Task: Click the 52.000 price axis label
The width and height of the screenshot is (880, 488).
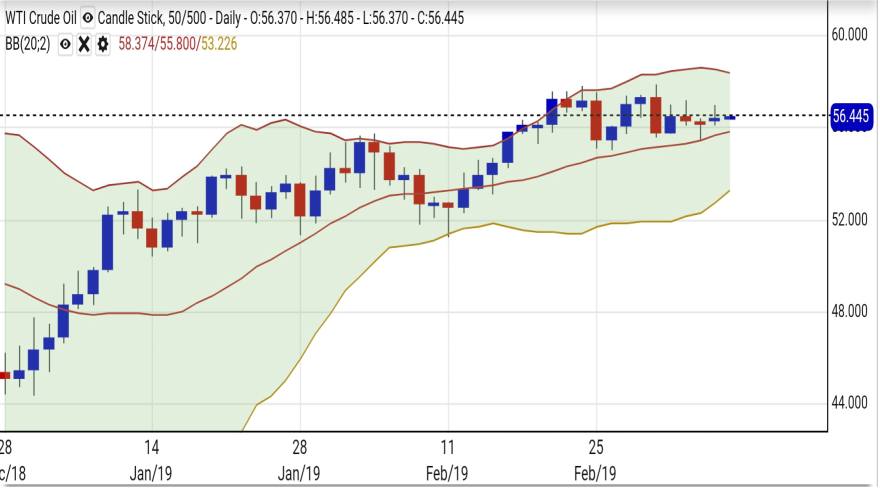Action: pos(850,219)
